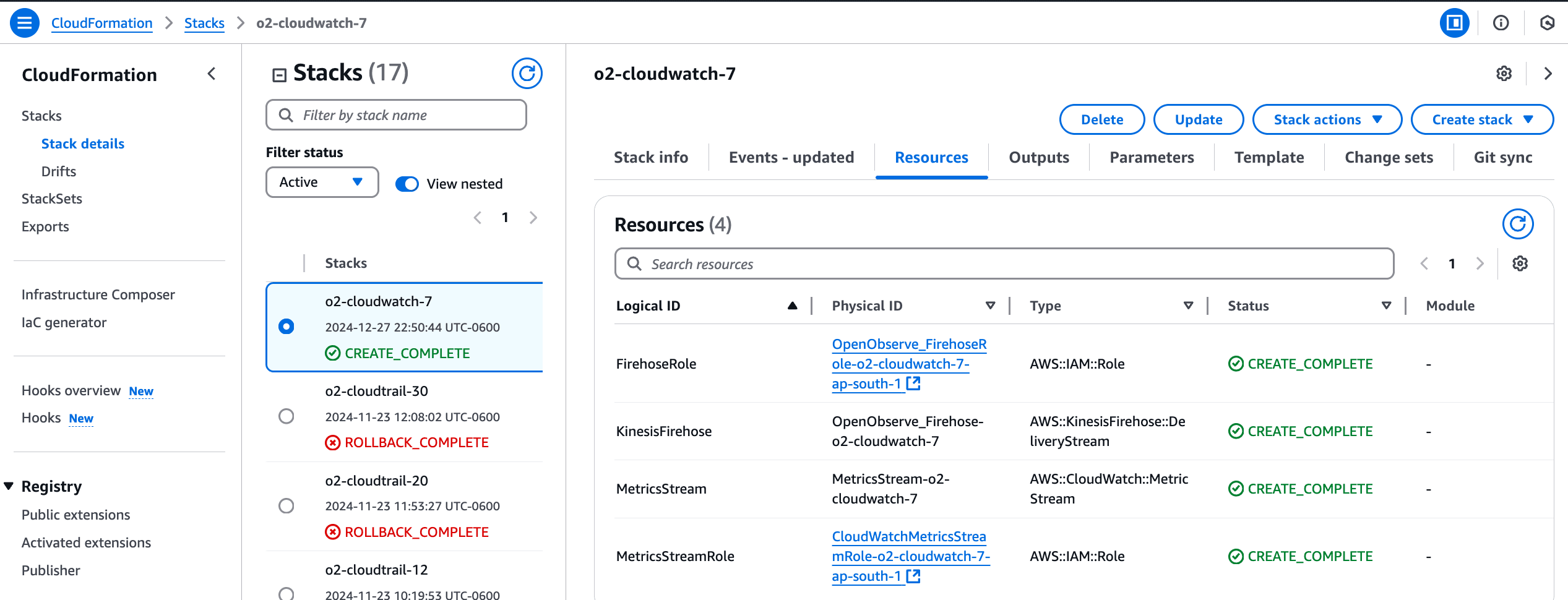1568x600 pixels.
Task: Open the info help icon
Action: pos(1501,23)
